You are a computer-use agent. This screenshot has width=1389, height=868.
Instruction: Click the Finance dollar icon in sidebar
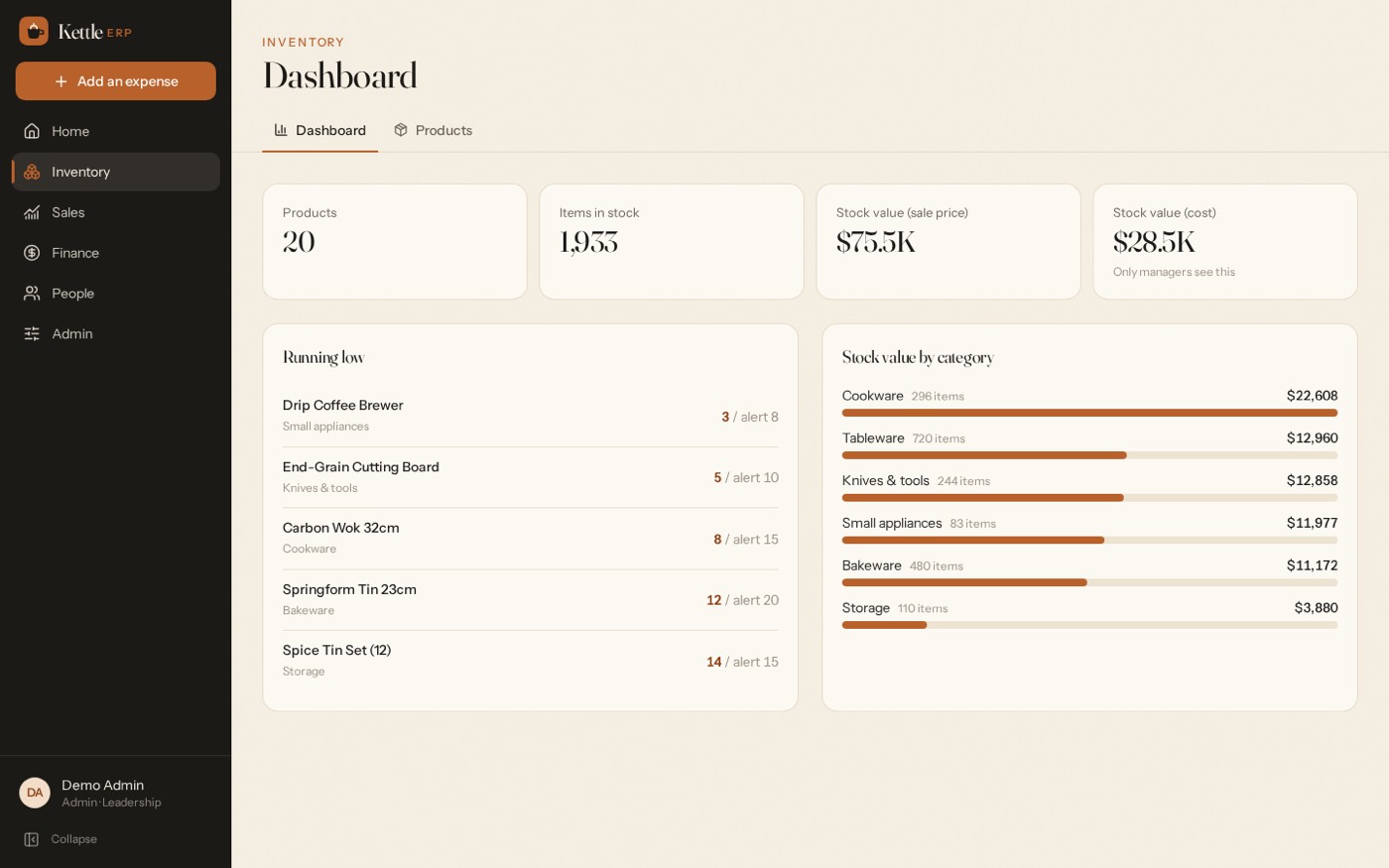point(32,253)
